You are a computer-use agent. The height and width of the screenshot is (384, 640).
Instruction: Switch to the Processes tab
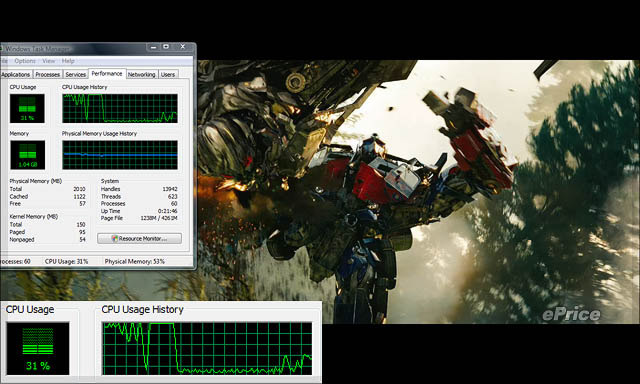pyautogui.click(x=47, y=74)
